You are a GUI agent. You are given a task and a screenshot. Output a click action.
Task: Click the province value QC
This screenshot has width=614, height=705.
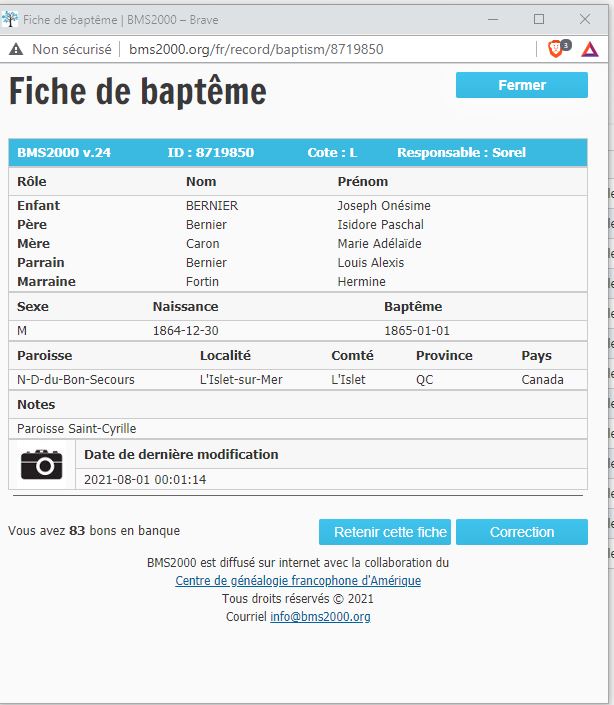[424, 380]
